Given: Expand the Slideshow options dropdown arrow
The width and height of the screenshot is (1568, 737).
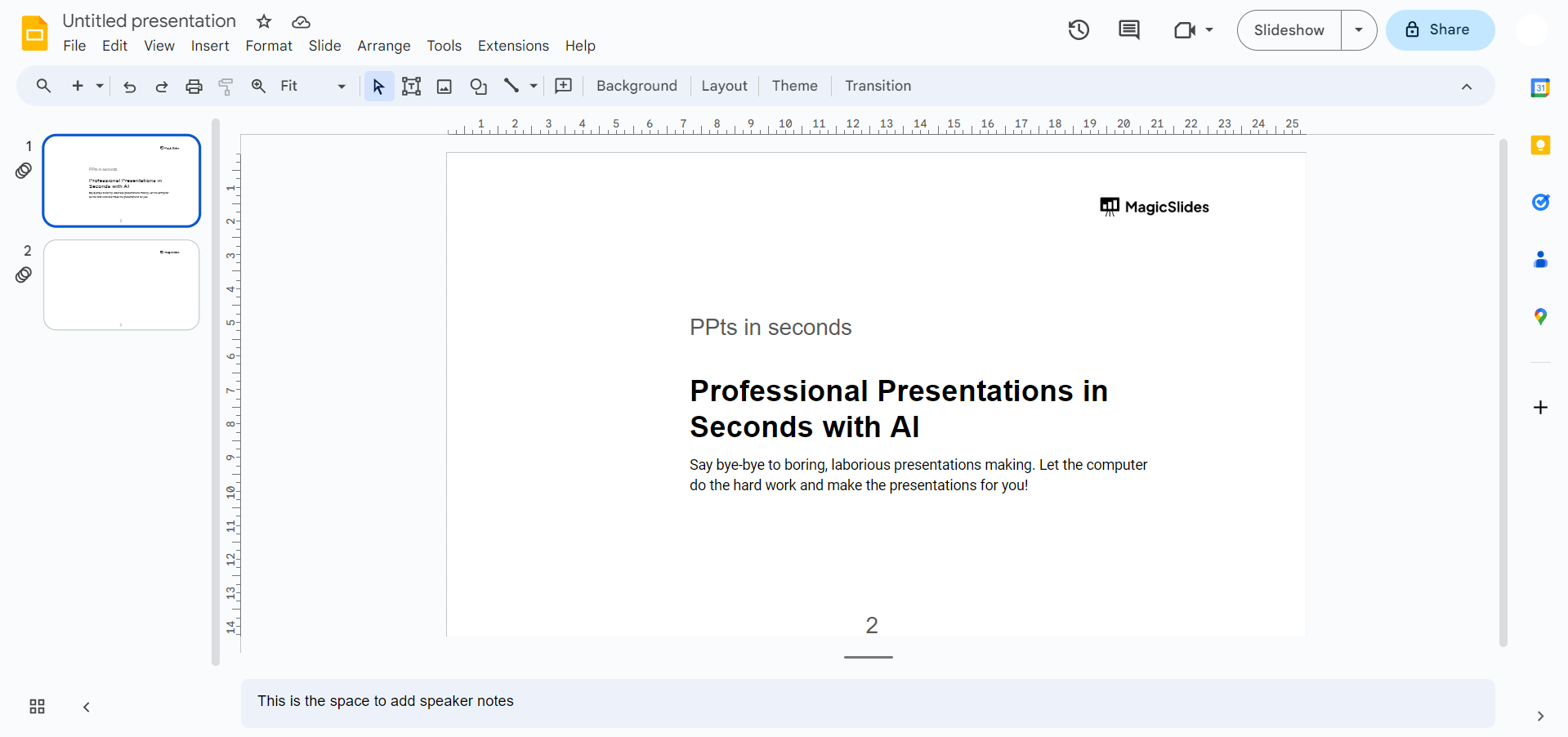Looking at the screenshot, I should click(x=1358, y=30).
